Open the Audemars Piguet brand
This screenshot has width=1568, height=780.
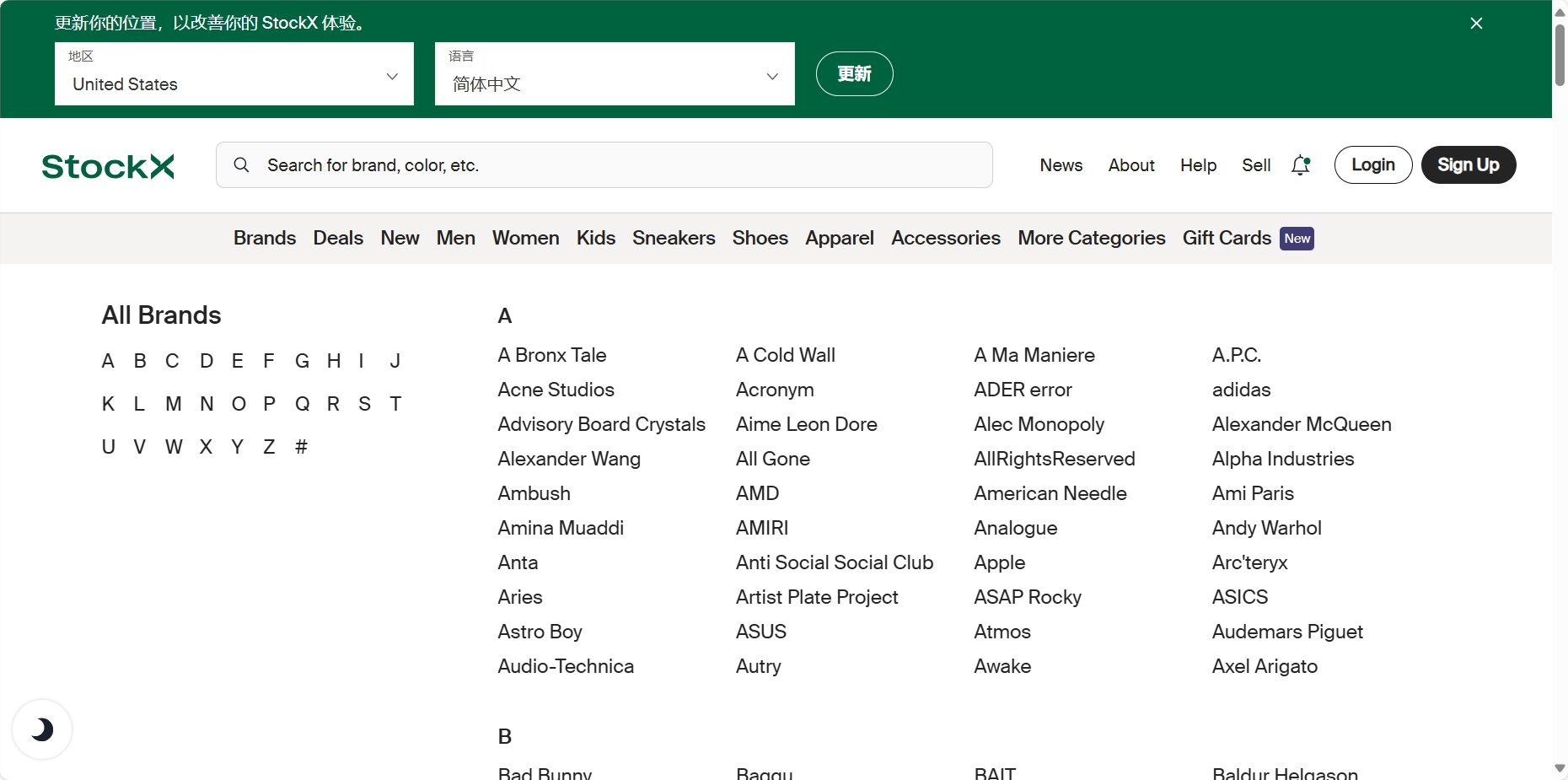(1287, 632)
